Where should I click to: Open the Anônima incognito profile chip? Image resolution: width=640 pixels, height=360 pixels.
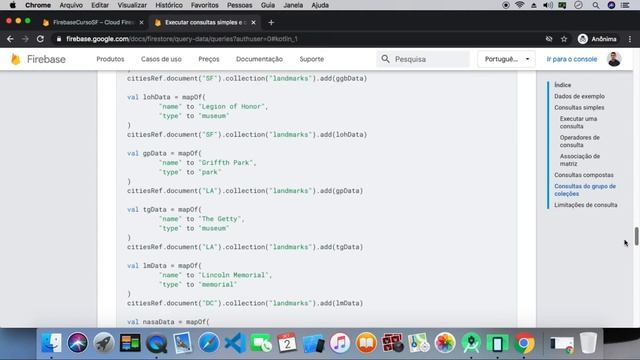(597, 39)
